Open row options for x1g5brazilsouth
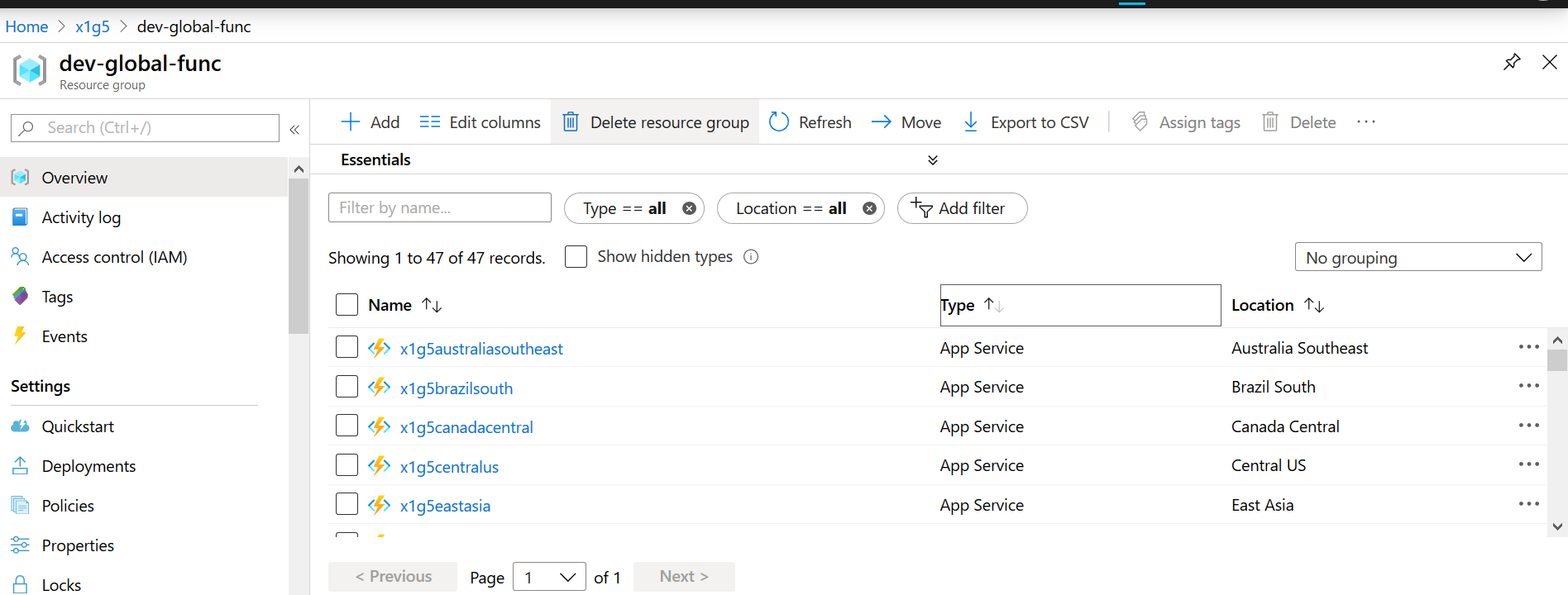This screenshot has height=595, width=1568. pyautogui.click(x=1528, y=387)
